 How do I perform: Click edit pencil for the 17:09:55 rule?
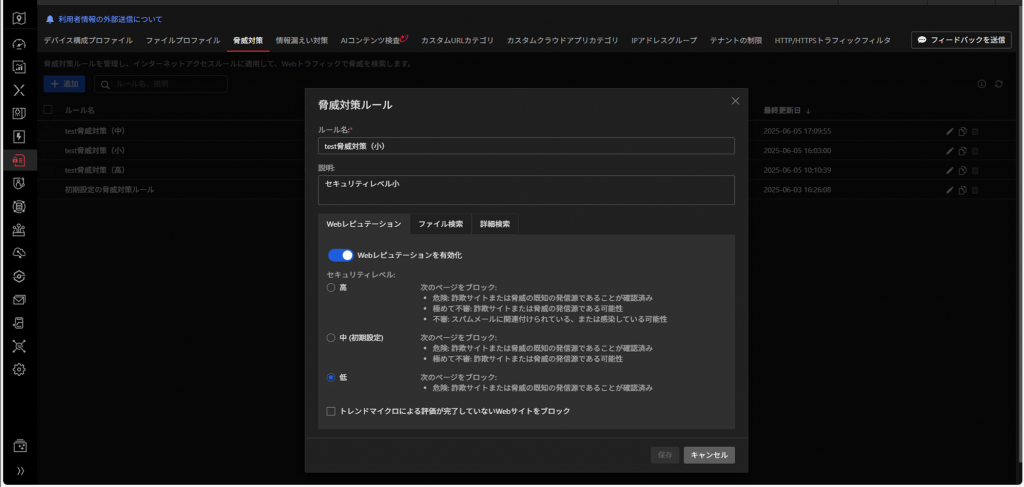pos(950,131)
